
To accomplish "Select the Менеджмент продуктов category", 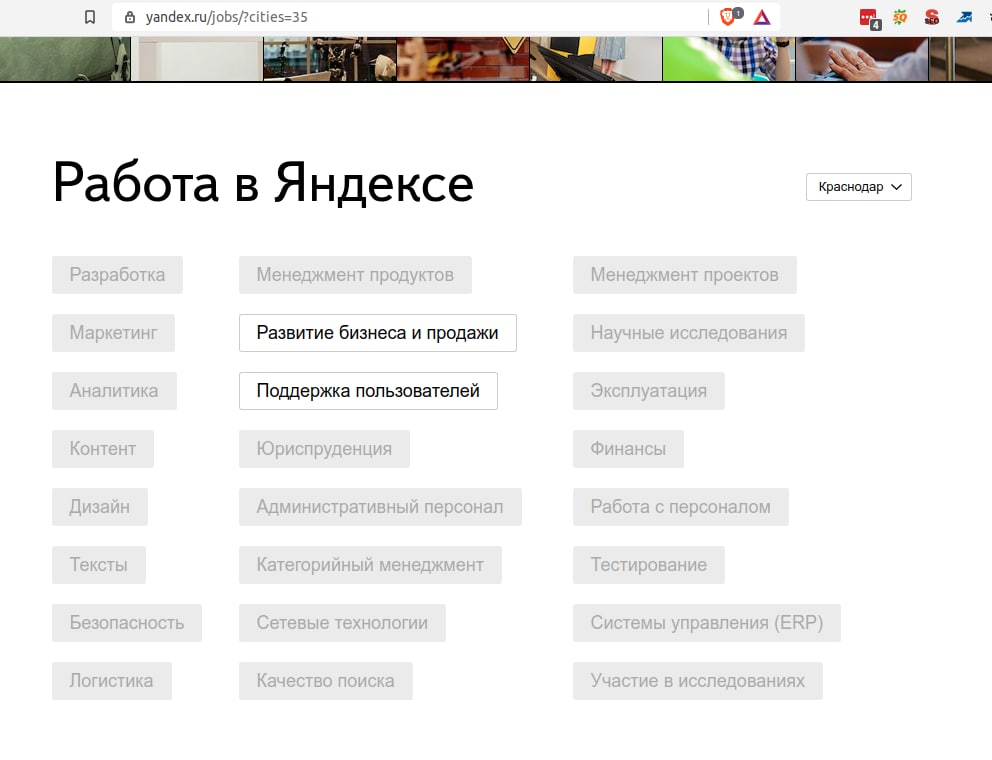I will pos(355,275).
